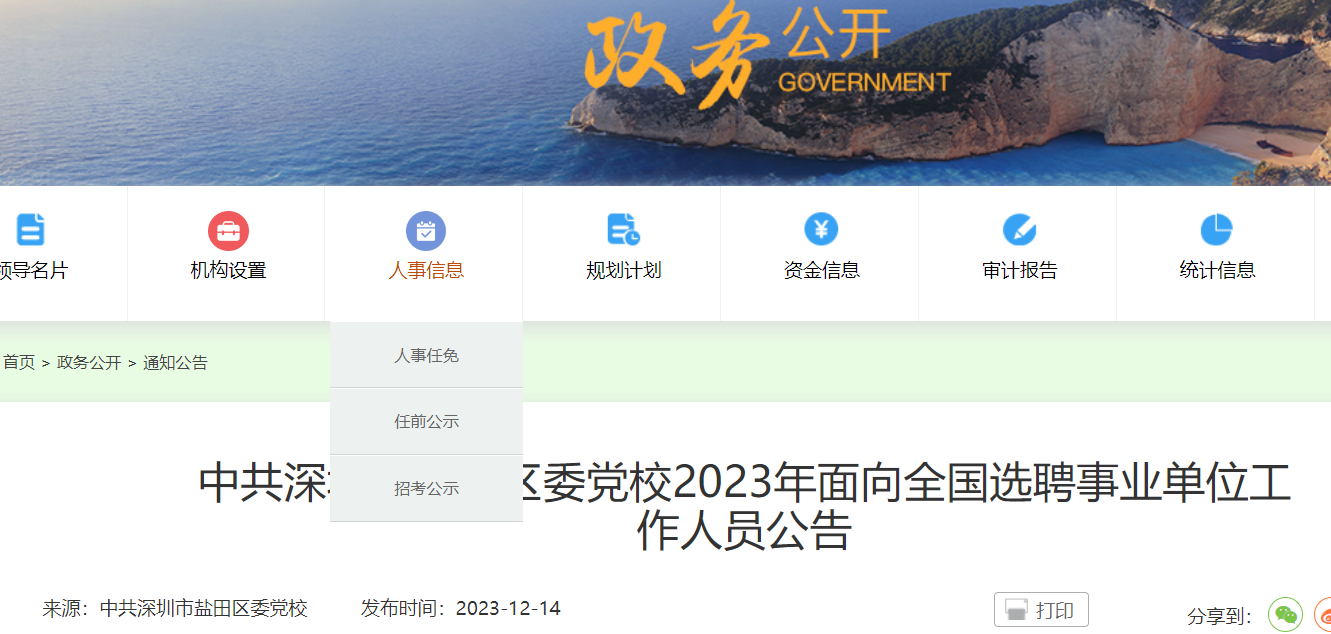The image size is (1331, 634).
Task: Click the 打印 print button
Action: point(1041,609)
